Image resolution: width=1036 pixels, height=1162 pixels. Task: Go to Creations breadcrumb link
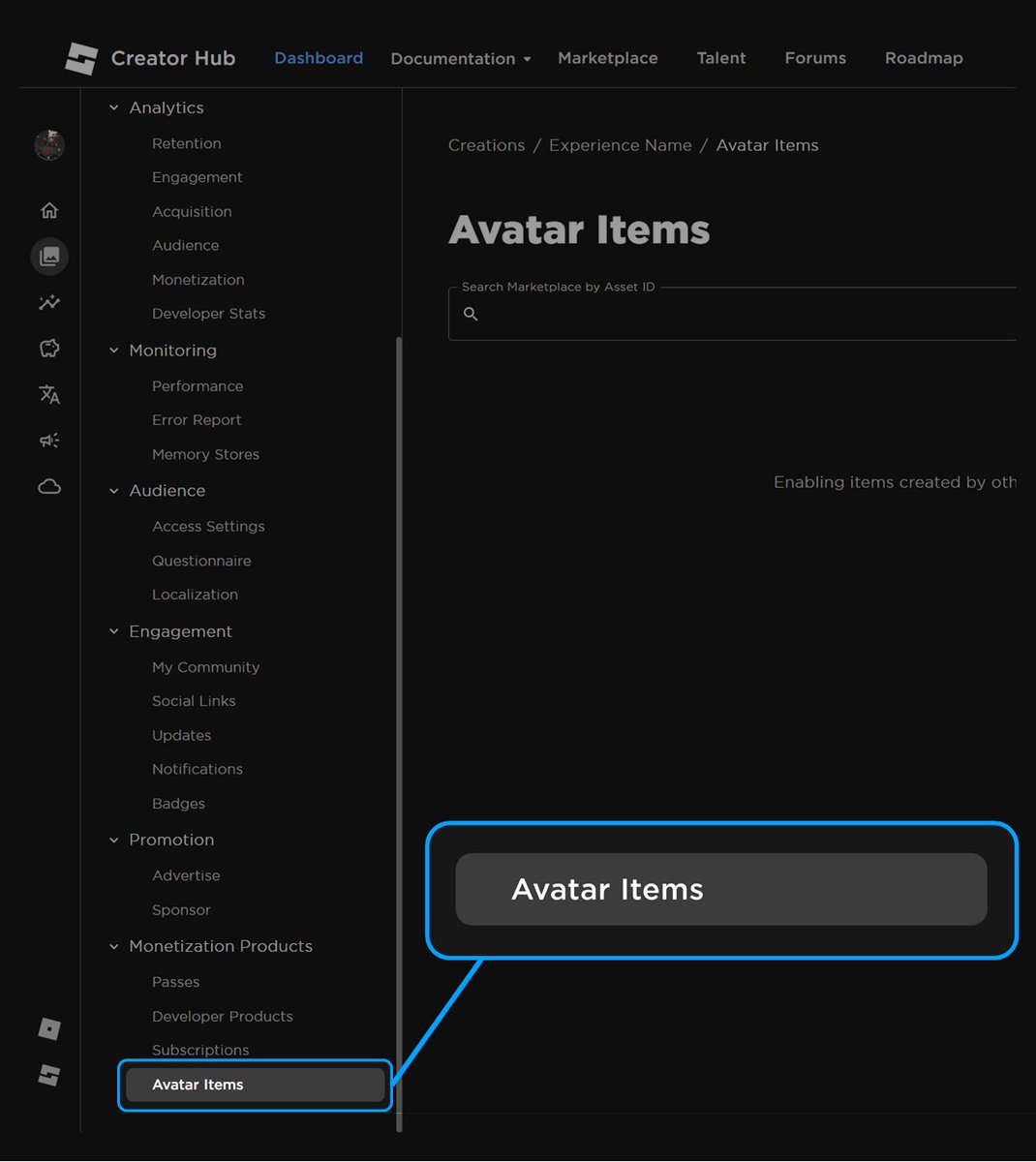[487, 145]
